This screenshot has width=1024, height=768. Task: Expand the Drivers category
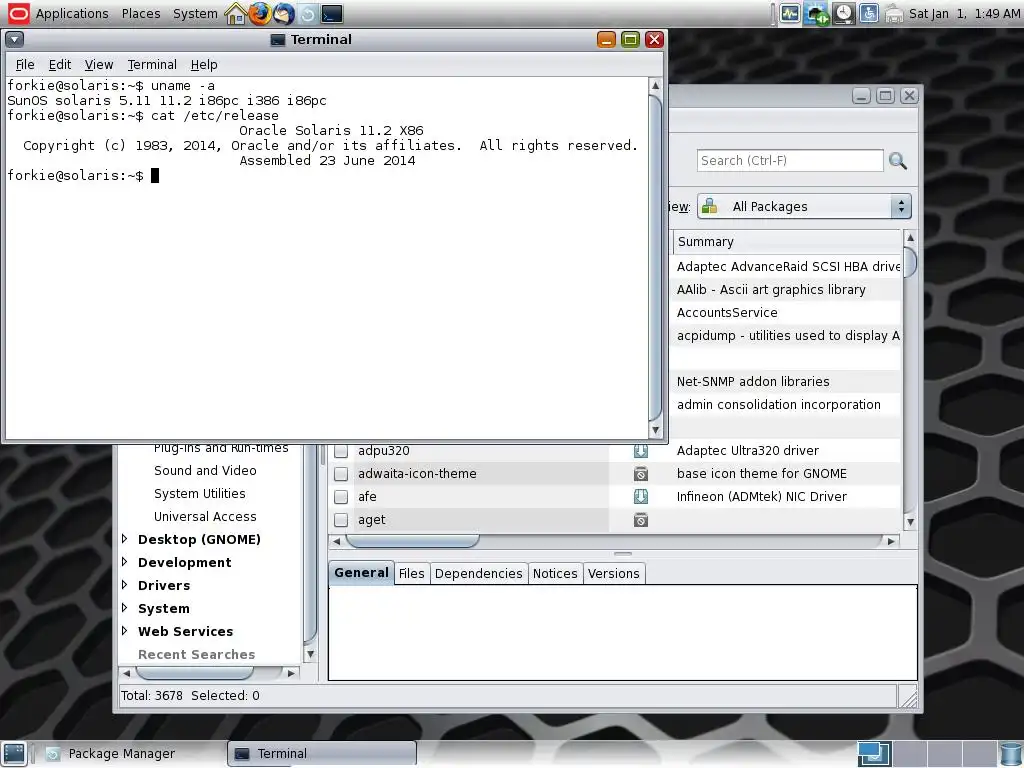(125, 584)
